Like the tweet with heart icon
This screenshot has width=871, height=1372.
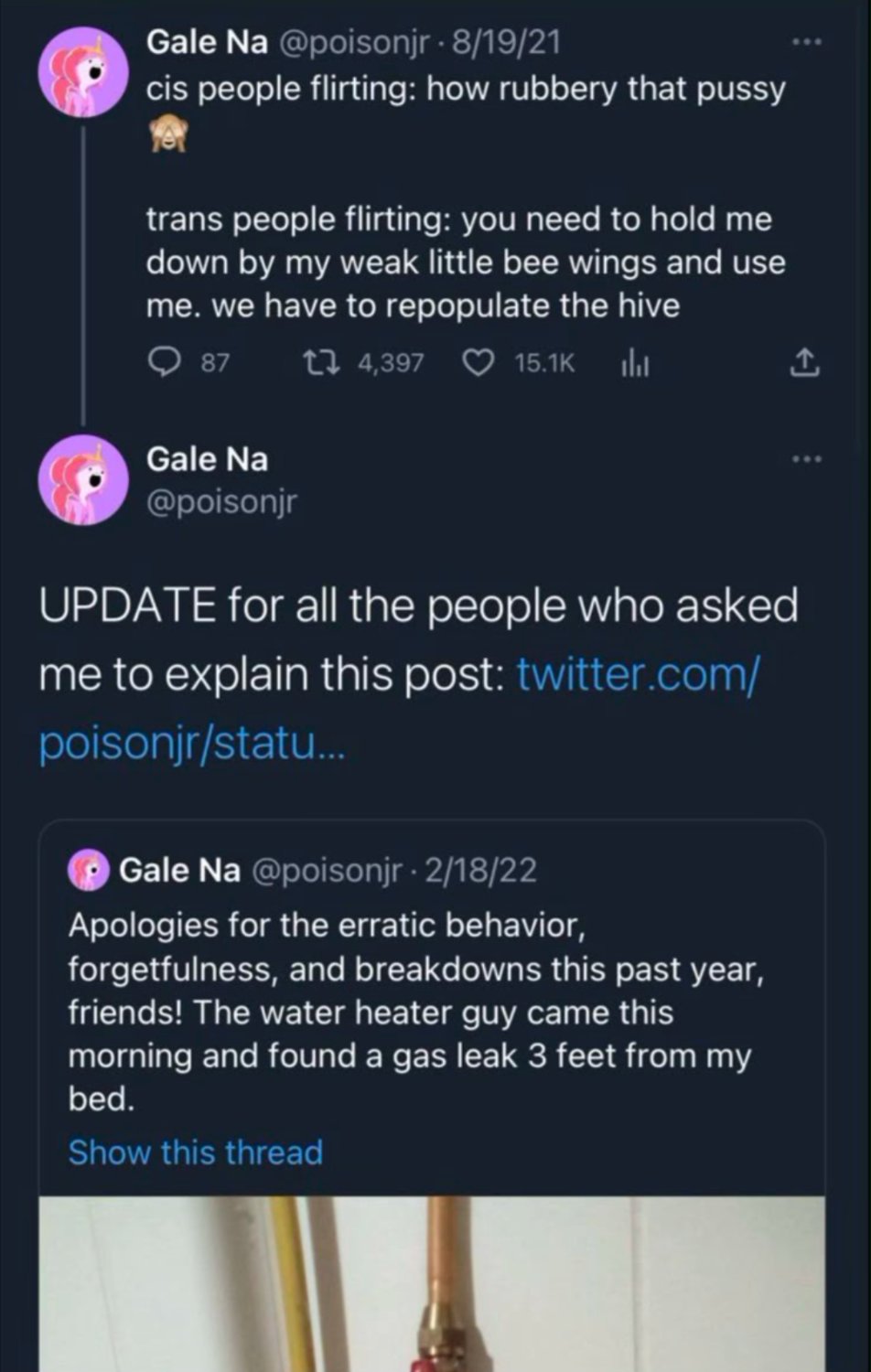477,363
